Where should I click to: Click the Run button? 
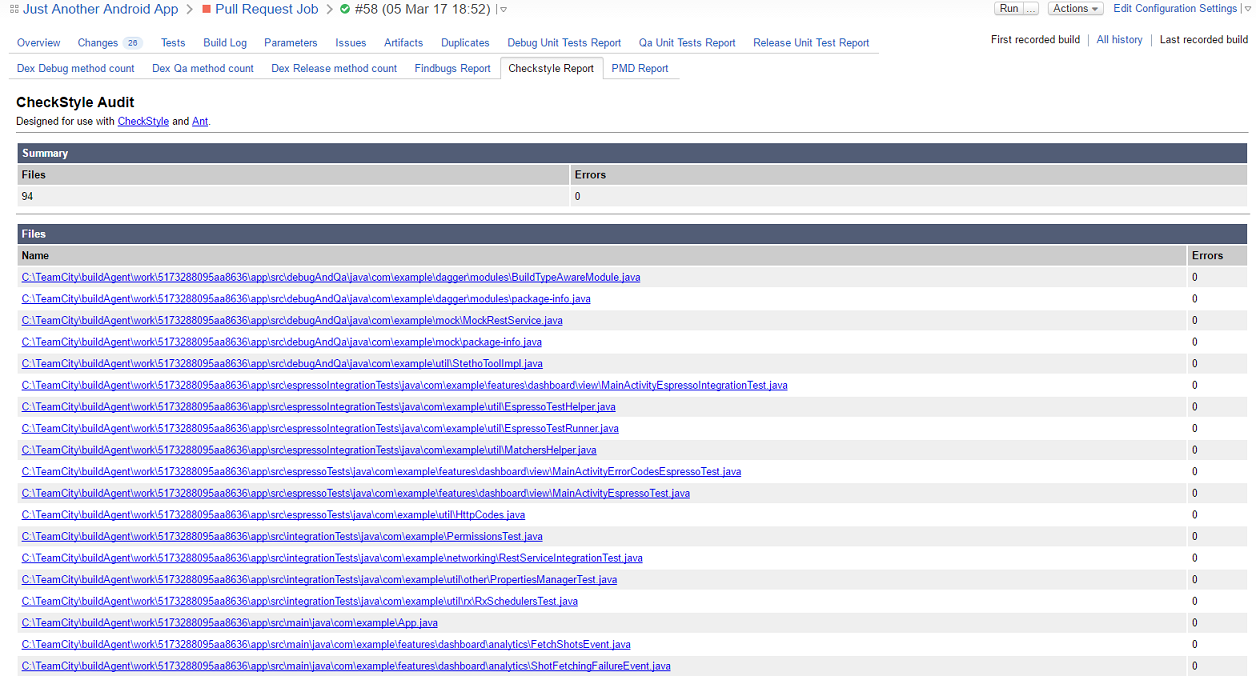tap(1009, 8)
